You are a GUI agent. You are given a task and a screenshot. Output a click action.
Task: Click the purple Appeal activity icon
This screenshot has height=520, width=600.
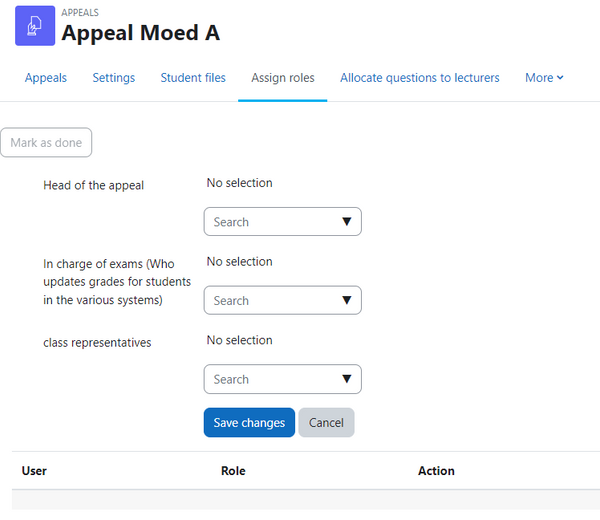tap(35, 26)
